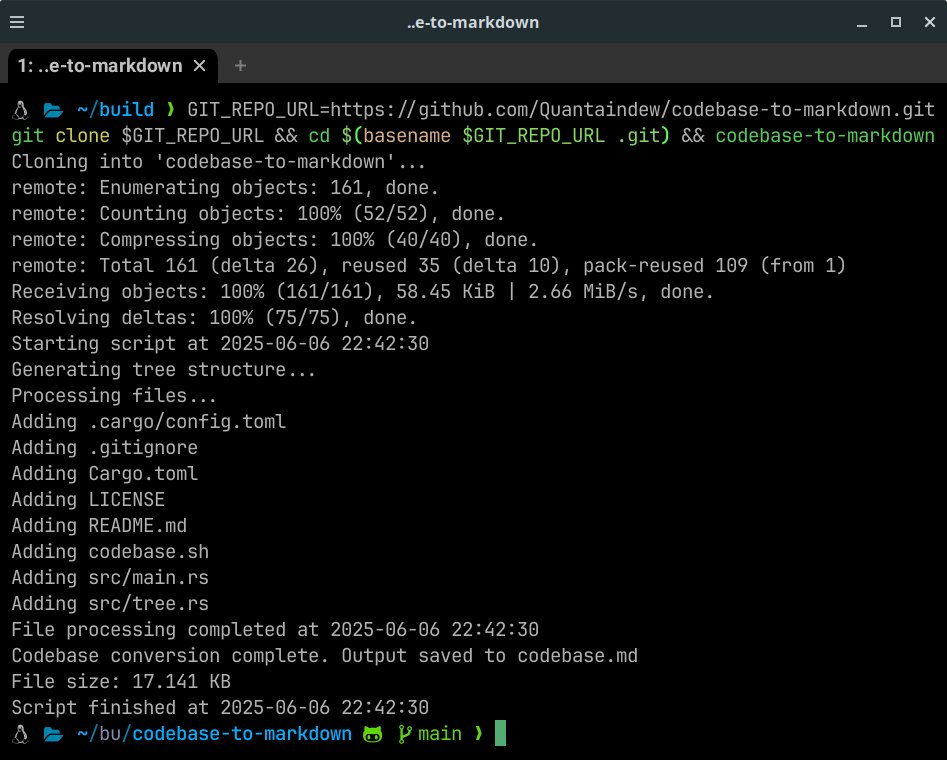Click the git branch icon before main

[405, 734]
